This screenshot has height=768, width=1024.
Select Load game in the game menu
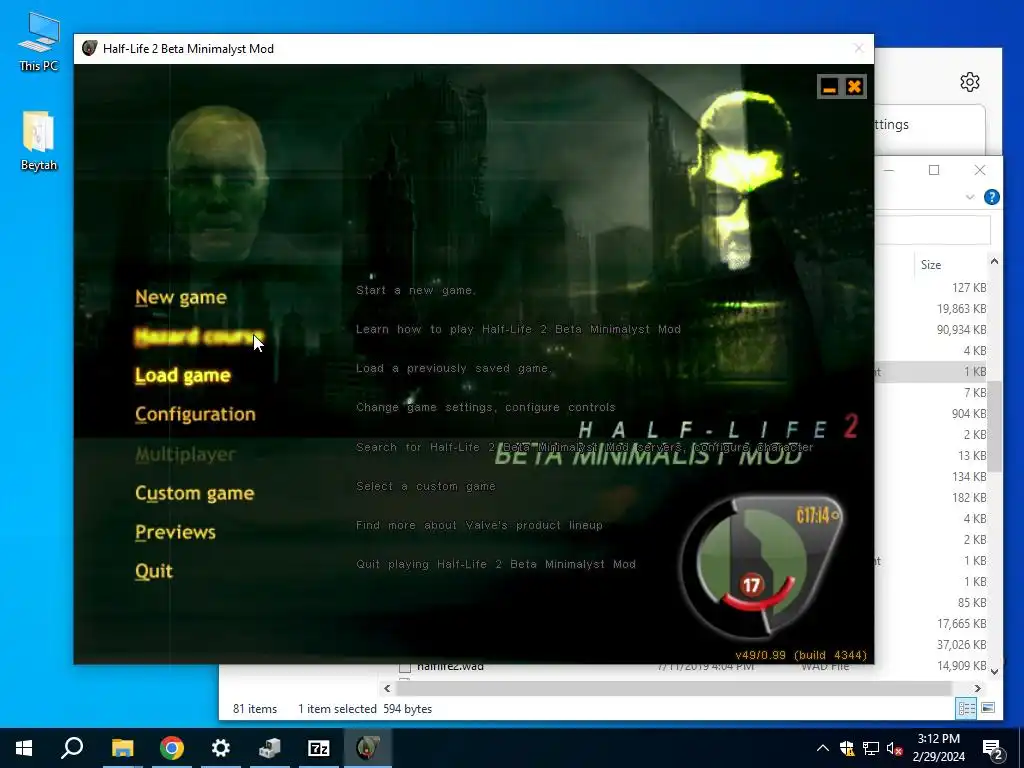pos(183,376)
